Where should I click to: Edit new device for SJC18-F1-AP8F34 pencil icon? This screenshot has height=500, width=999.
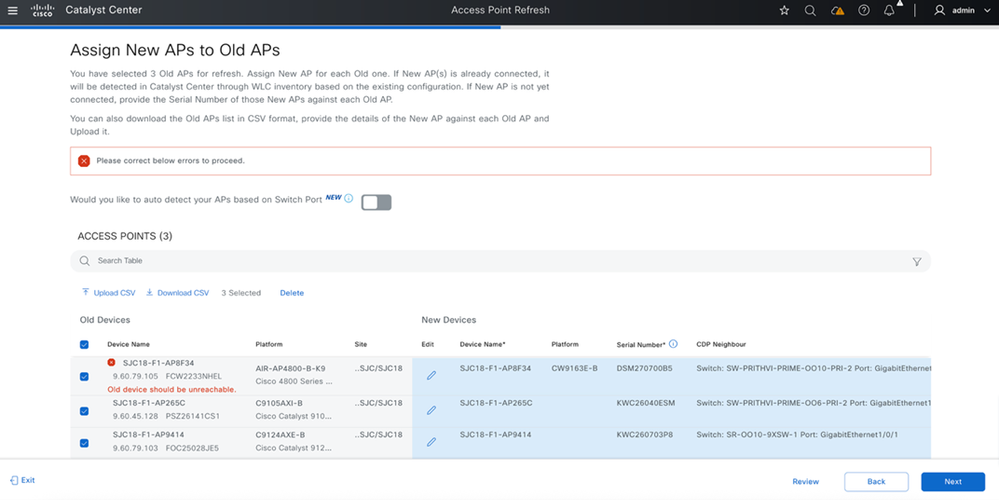tap(431, 376)
